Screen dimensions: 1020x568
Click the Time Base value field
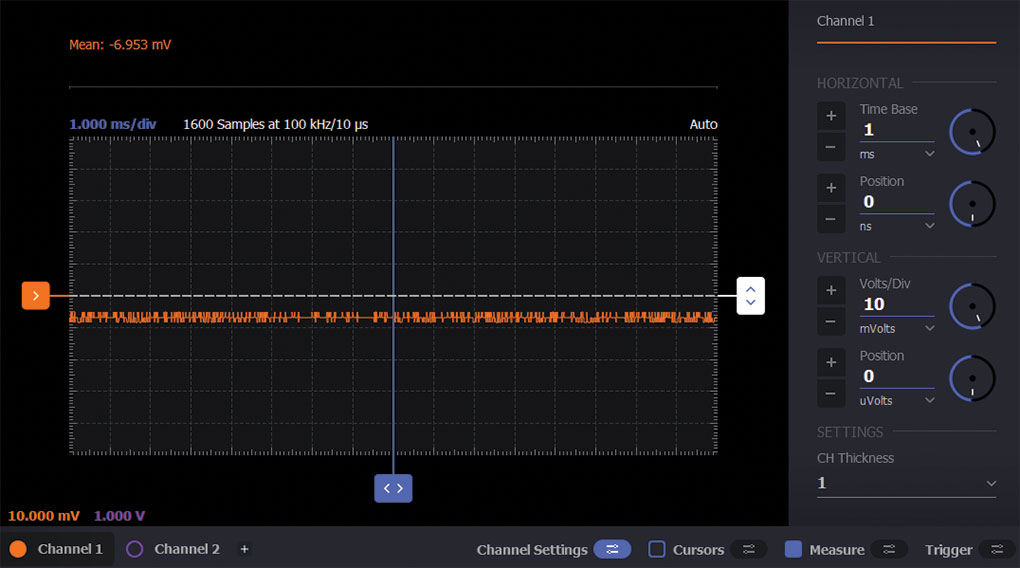click(896, 130)
